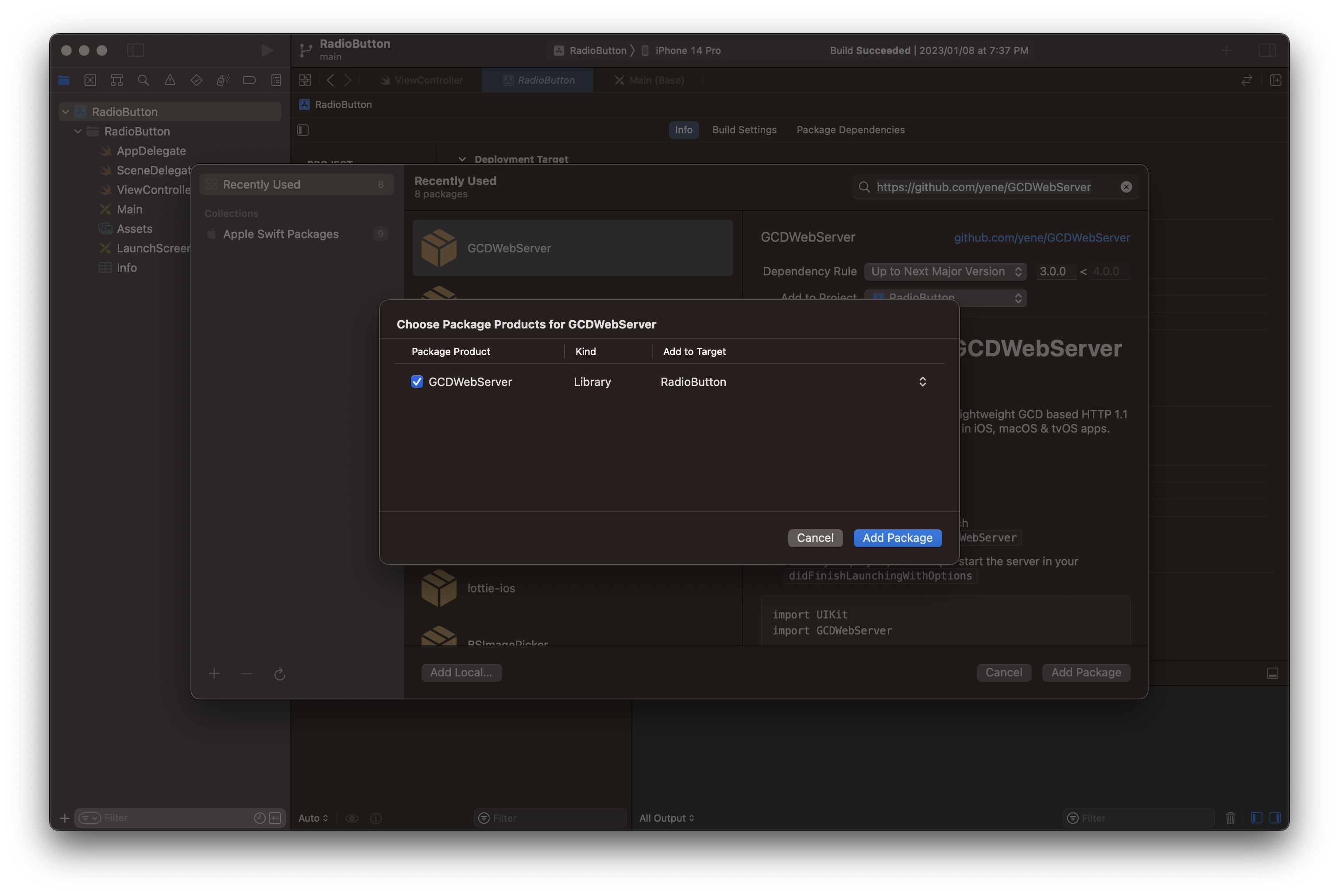
Task: Toggle the inspector panel icon at top right
Action: point(1267,50)
